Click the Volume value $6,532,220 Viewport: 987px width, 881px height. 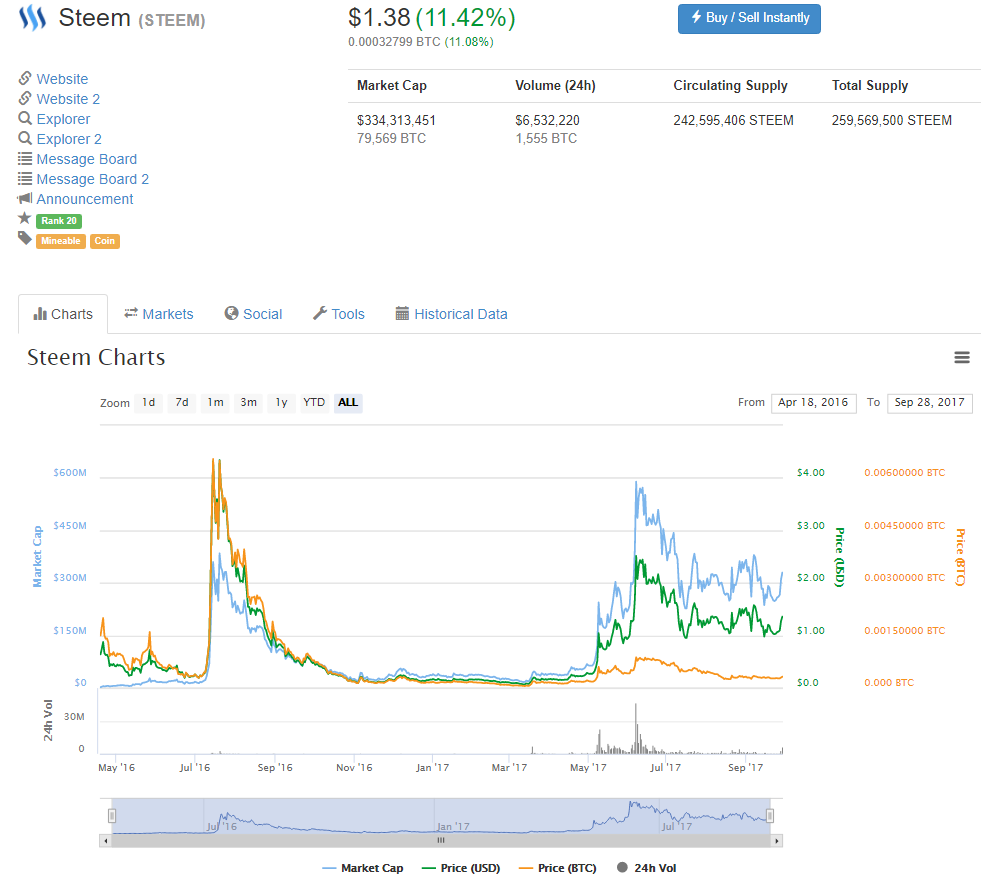point(548,120)
